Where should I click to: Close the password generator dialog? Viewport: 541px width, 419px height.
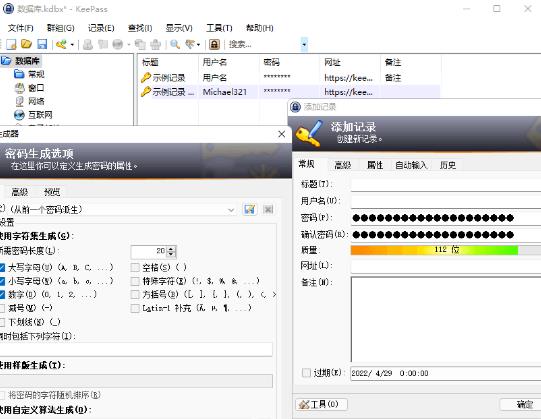coord(282,134)
